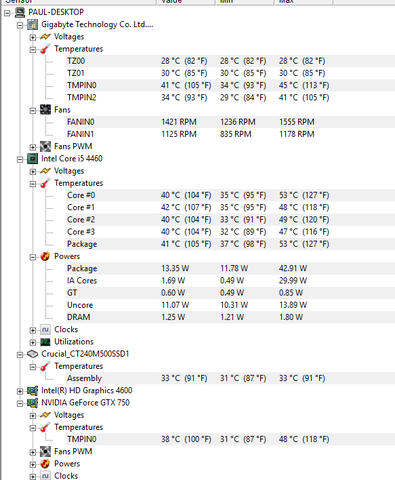The height and width of the screenshot is (480, 395).
Task: Select the Core #2 temperature row
Action: [230, 220]
